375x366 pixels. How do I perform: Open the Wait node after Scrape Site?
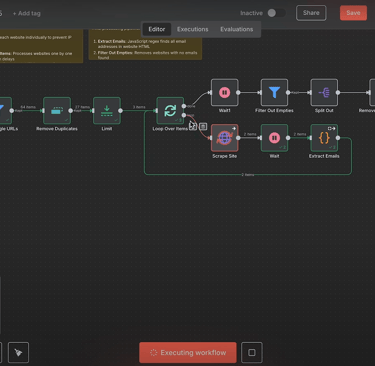tap(274, 138)
